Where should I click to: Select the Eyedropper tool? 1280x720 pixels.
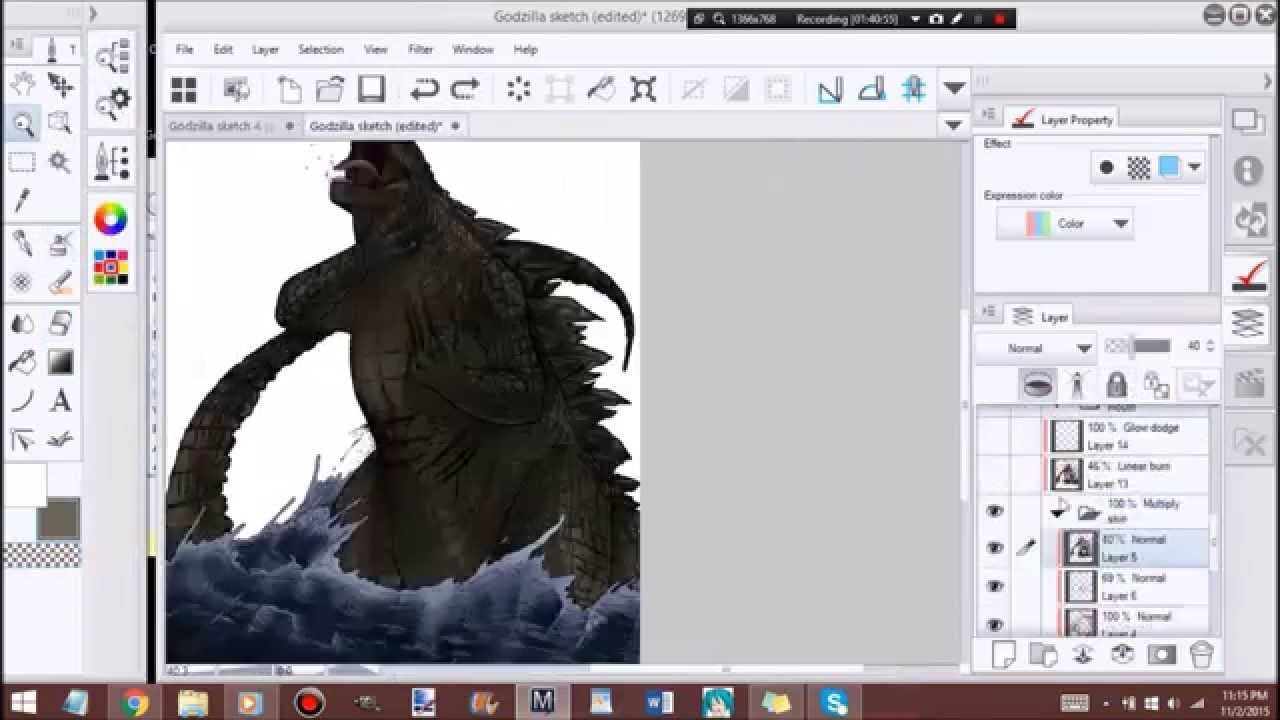click(22, 201)
